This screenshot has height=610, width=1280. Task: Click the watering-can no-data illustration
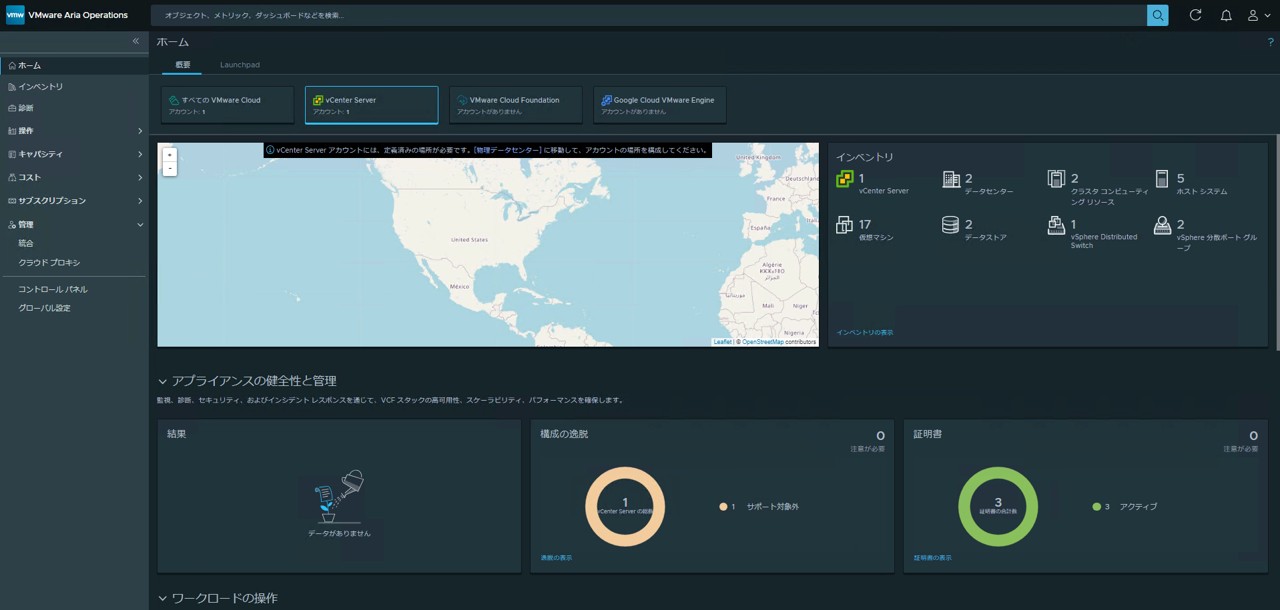[339, 497]
